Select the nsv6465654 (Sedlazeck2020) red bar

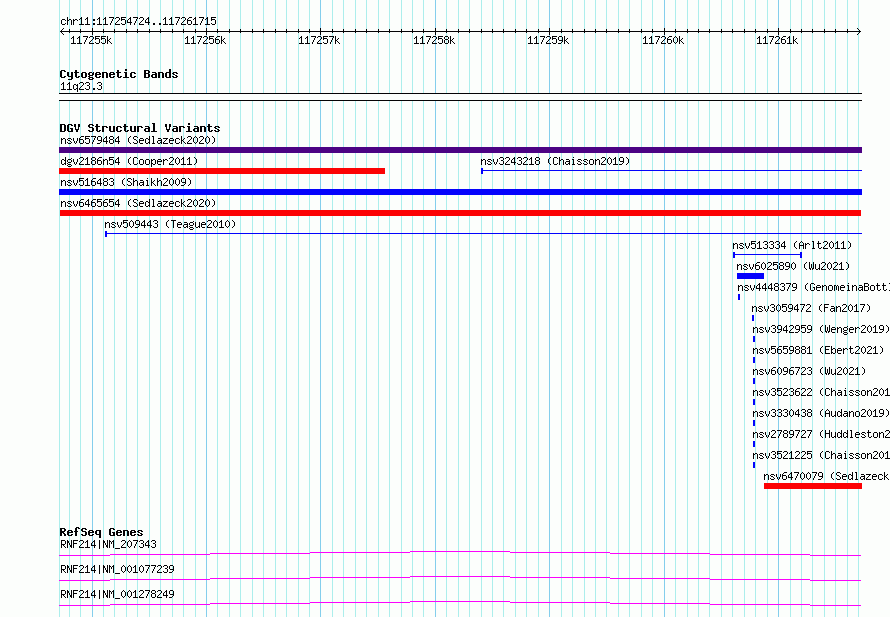click(x=460, y=213)
